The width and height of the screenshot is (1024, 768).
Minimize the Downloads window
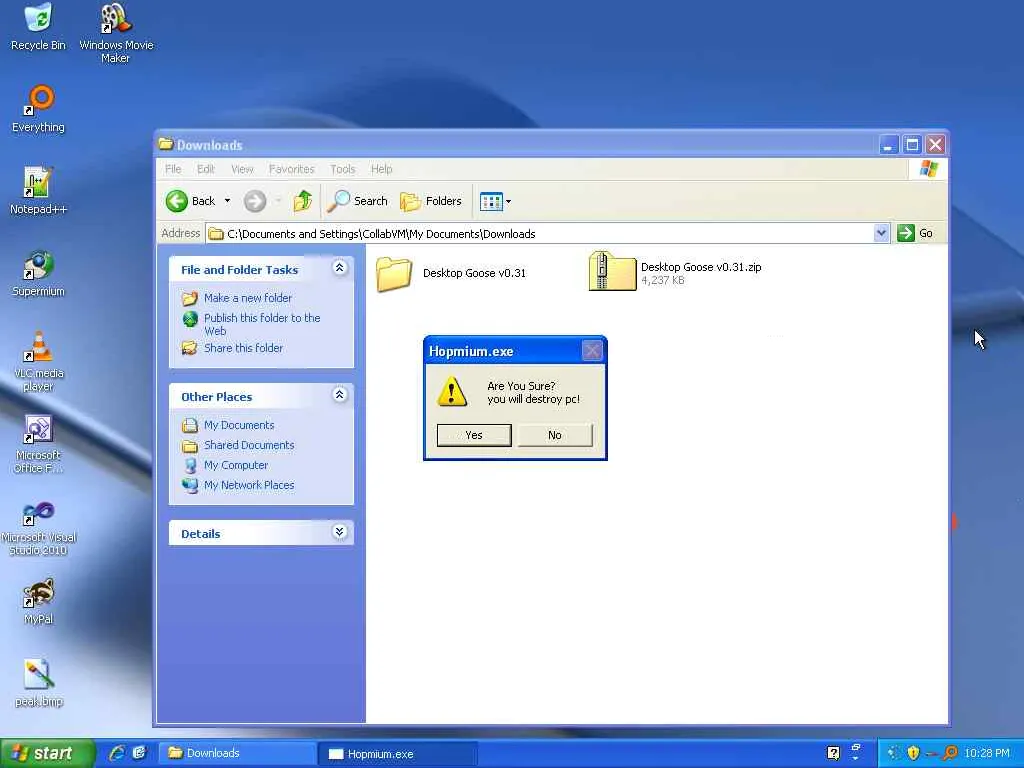pos(888,145)
